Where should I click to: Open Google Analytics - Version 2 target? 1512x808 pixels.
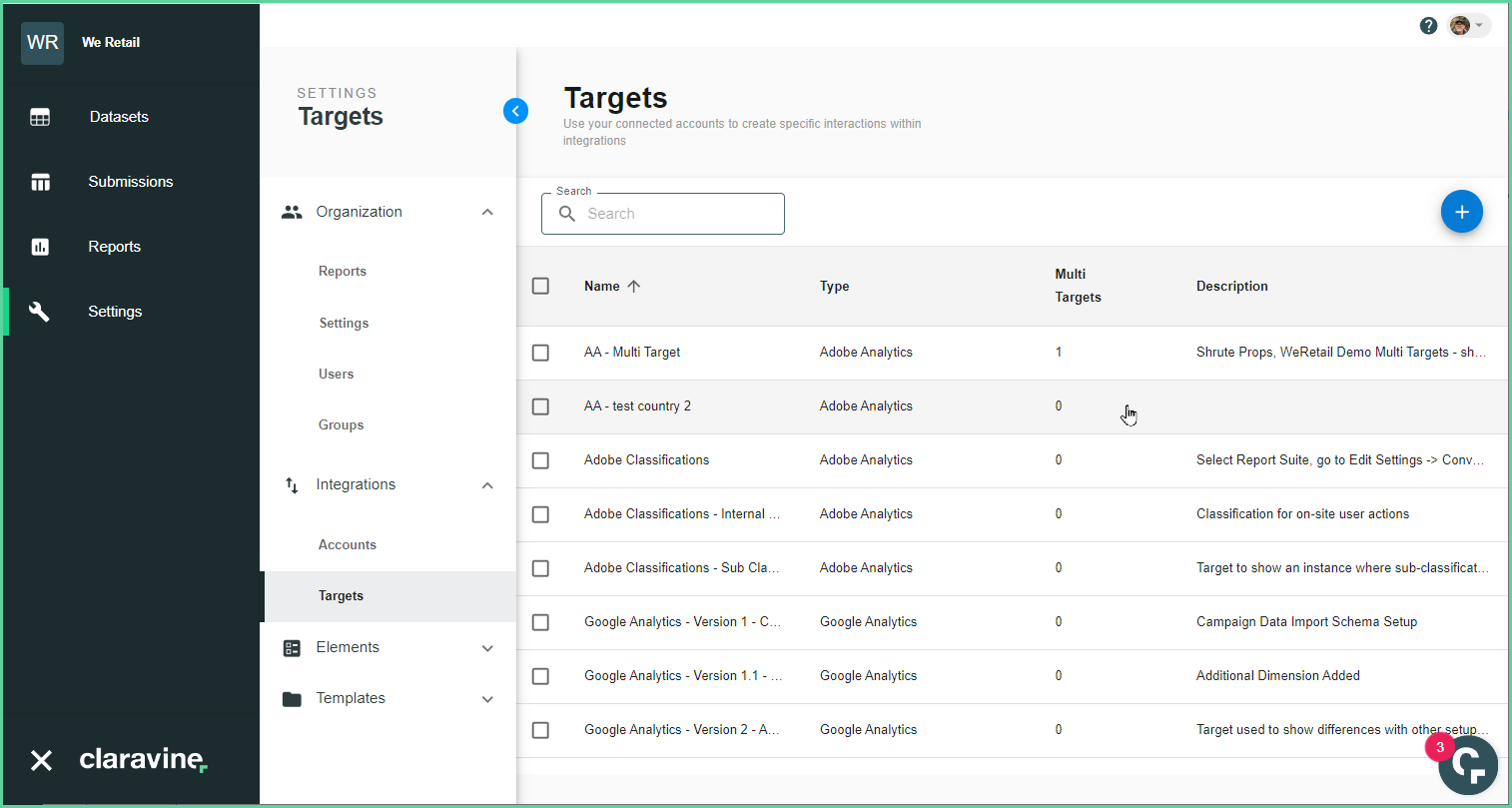pyautogui.click(x=682, y=730)
